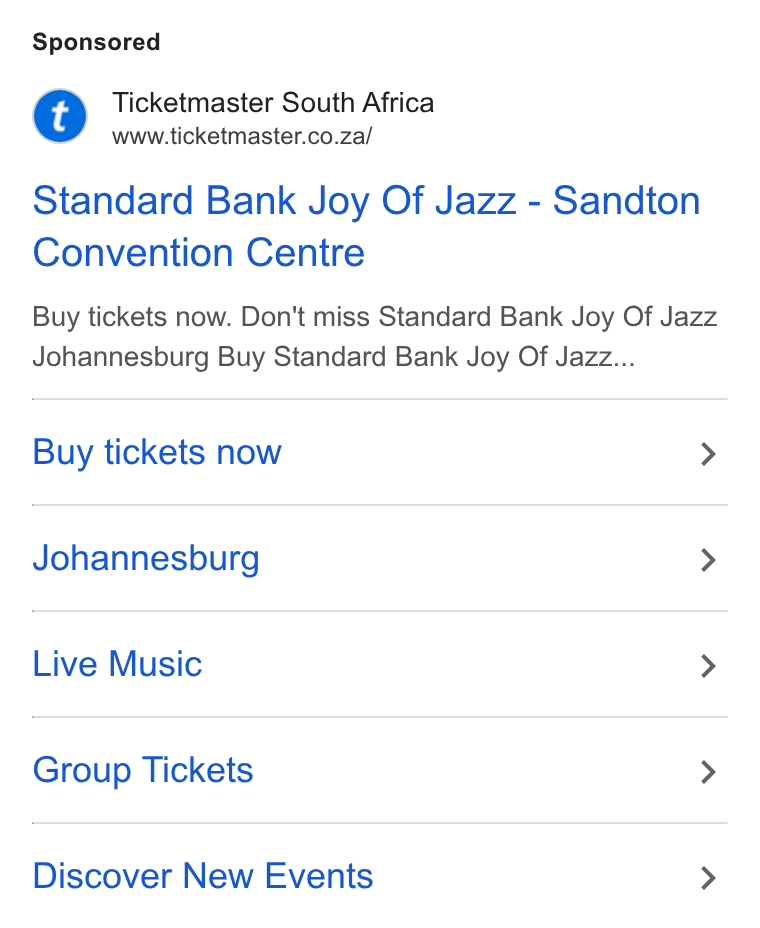
Task: Click the word Sandton in the ad title
Action: tap(627, 201)
